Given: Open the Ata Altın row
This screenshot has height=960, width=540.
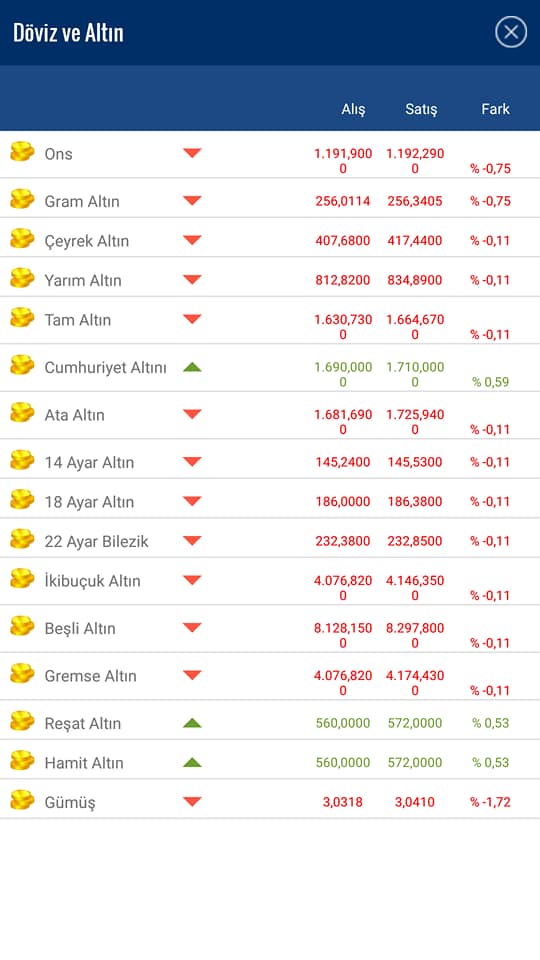Looking at the screenshot, I should click(270, 415).
